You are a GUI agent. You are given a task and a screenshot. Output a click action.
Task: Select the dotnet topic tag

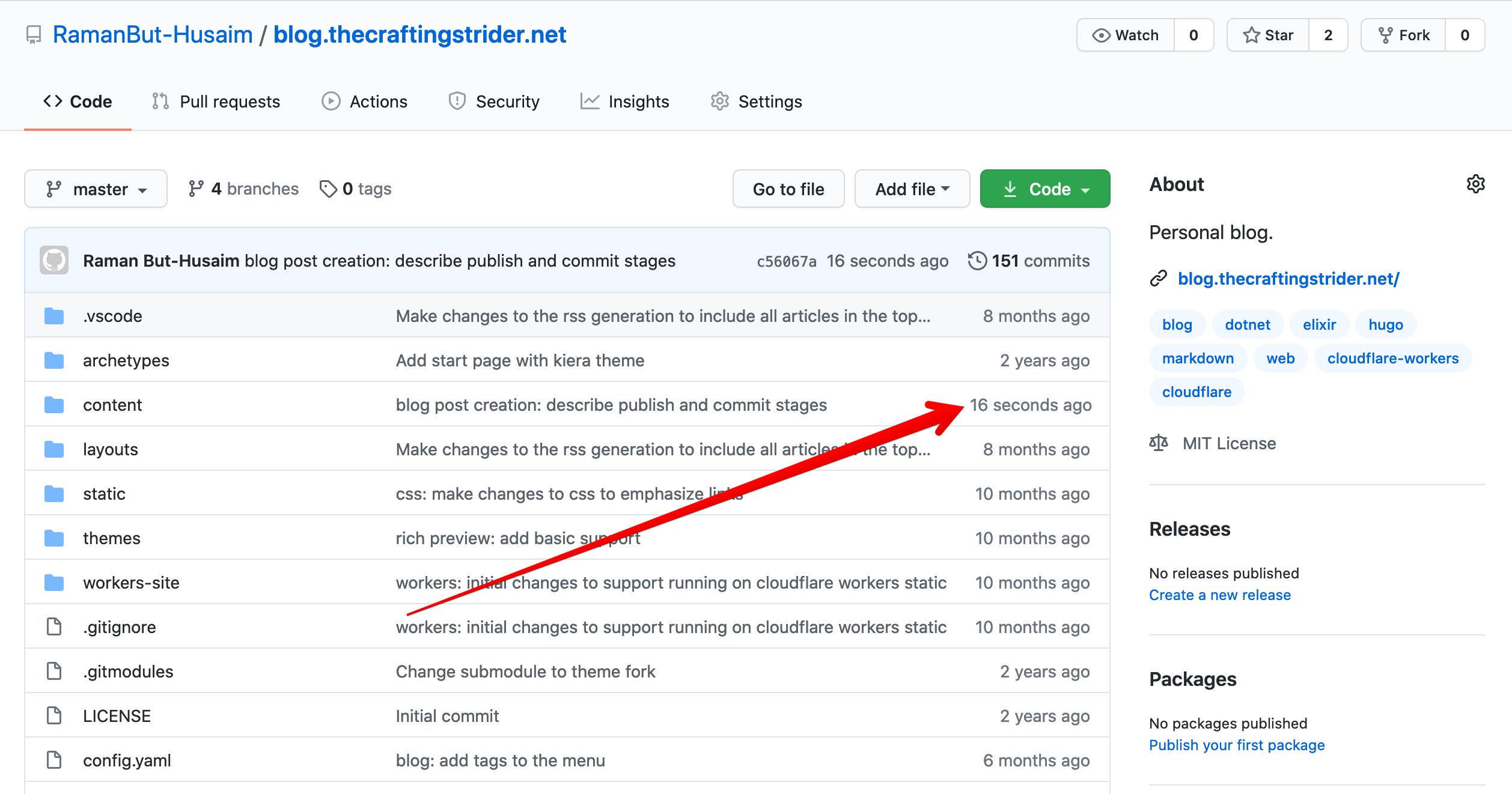tap(1248, 324)
